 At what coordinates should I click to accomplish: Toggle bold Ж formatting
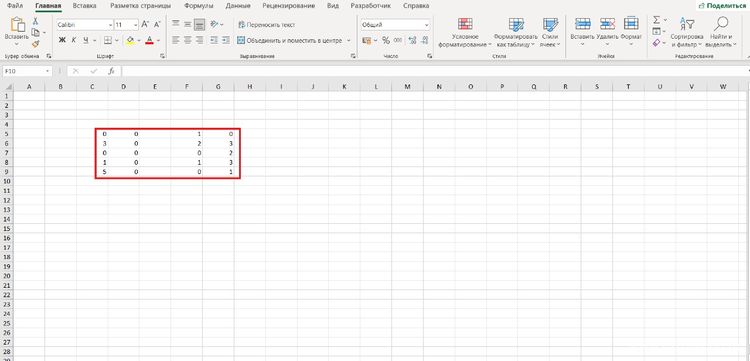pyautogui.click(x=62, y=41)
